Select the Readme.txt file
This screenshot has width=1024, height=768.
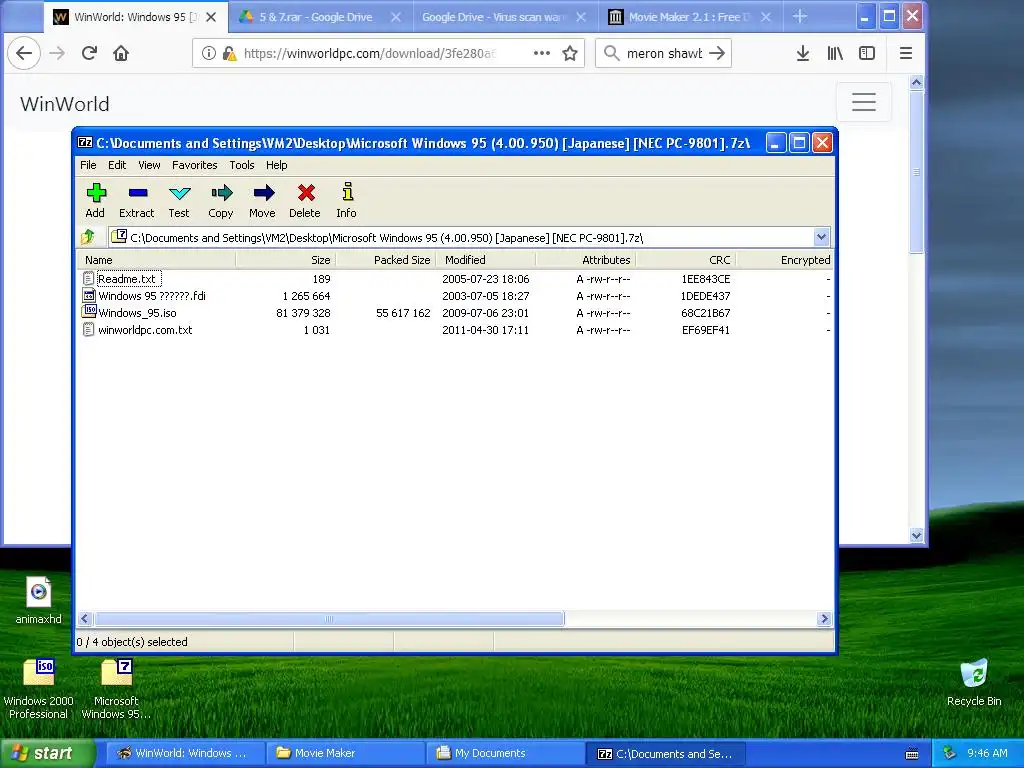[127, 279]
